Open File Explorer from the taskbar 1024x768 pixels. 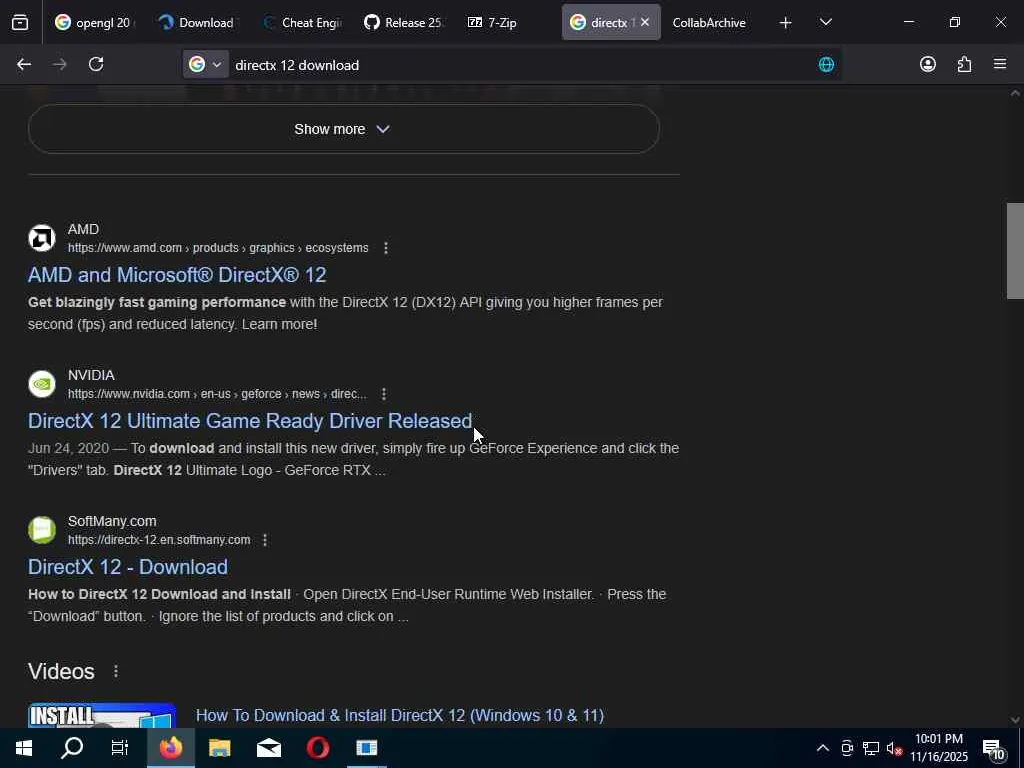(x=219, y=748)
